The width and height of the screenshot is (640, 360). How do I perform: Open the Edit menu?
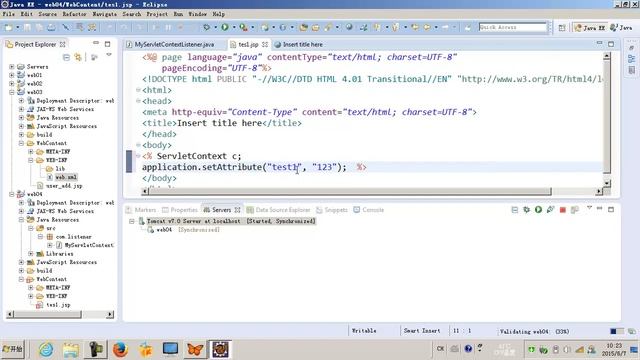[x=27, y=14]
